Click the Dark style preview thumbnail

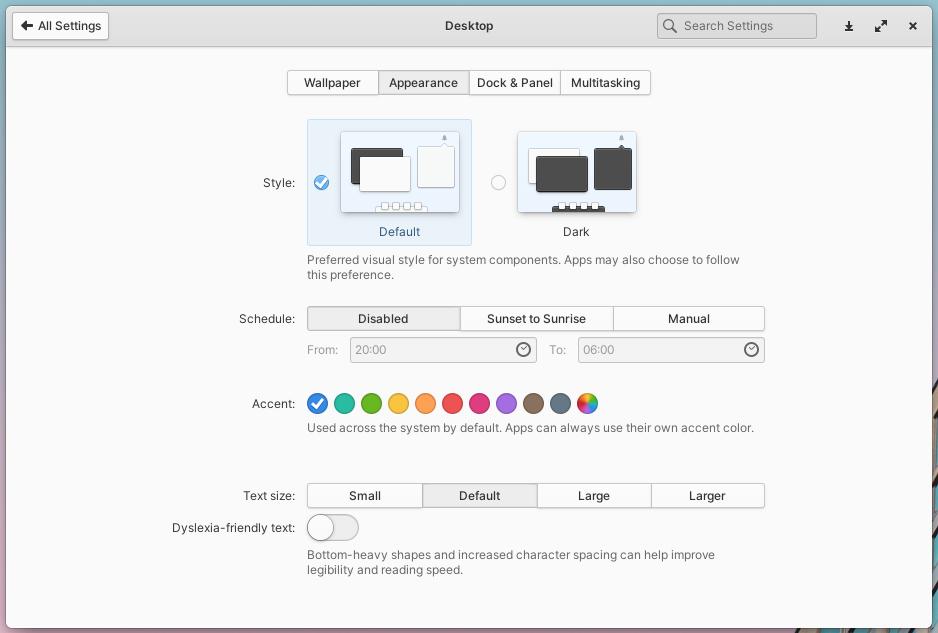(x=576, y=171)
